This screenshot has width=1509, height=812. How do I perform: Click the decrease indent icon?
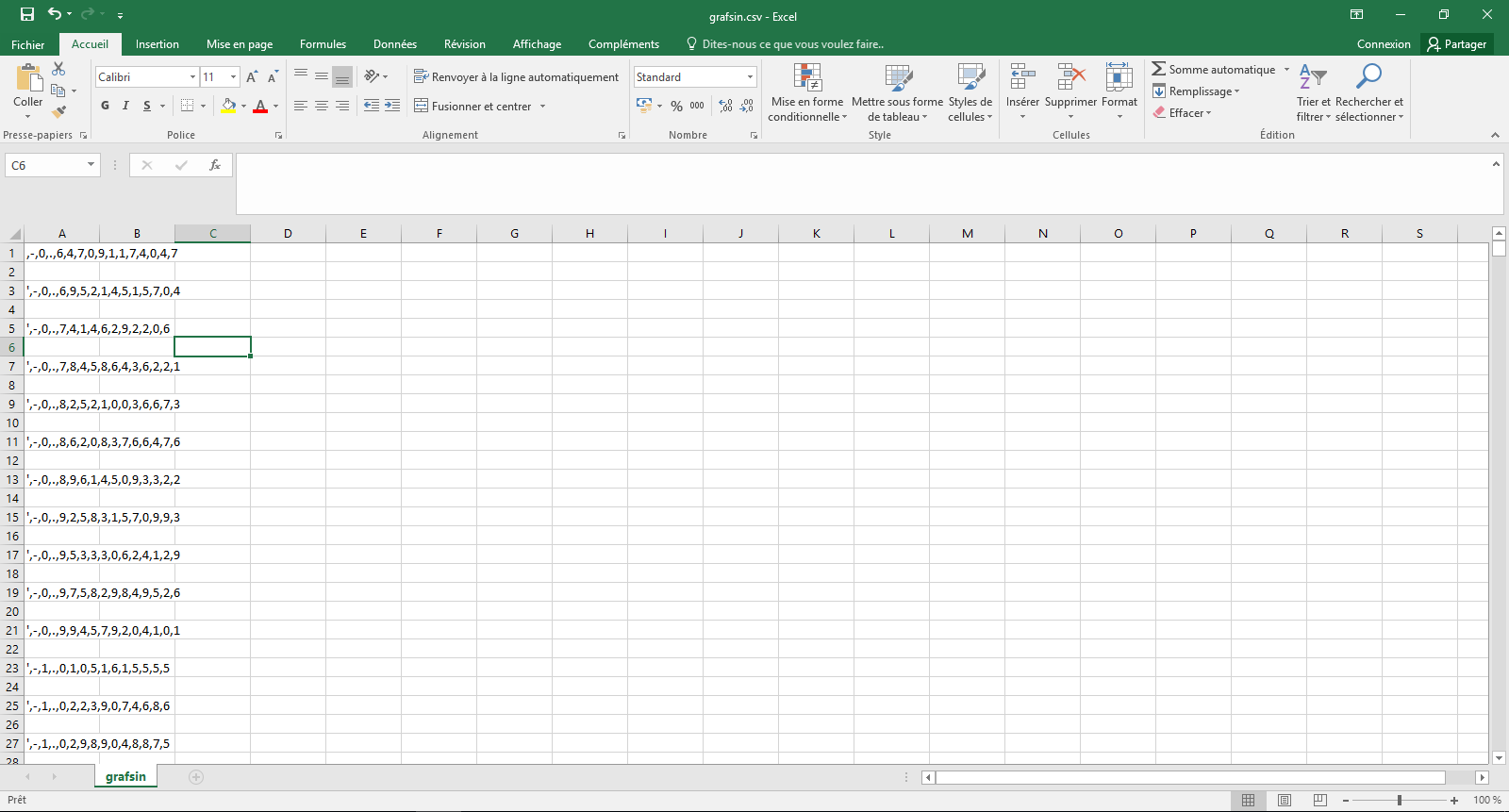[372, 106]
